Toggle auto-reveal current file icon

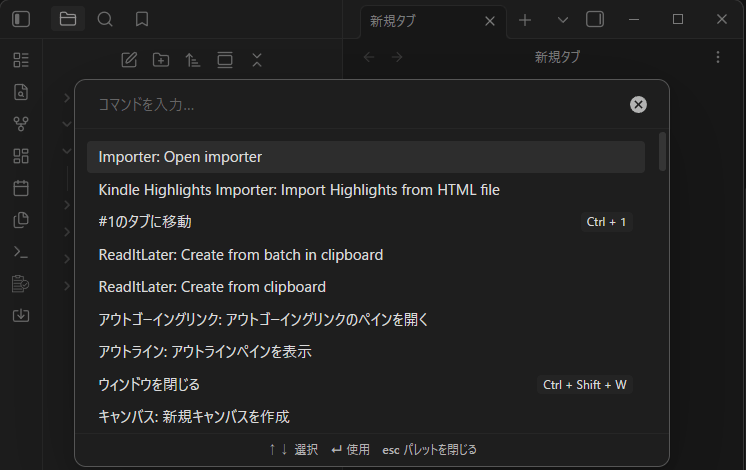(x=225, y=60)
